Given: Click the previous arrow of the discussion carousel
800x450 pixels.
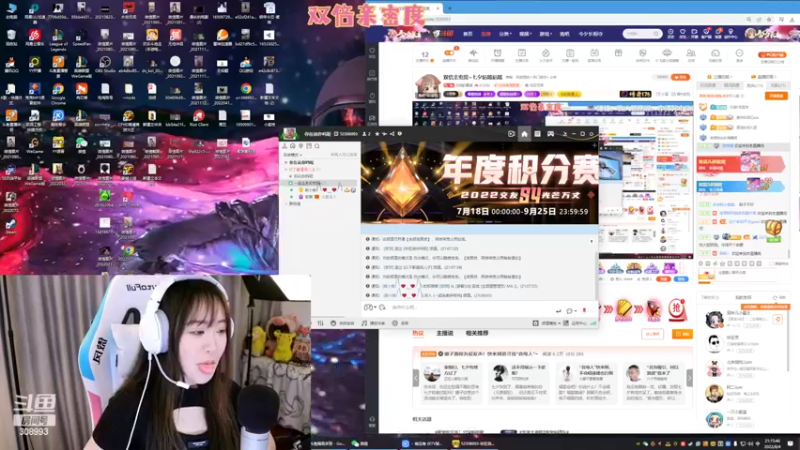Looking at the screenshot, I should tap(416, 378).
